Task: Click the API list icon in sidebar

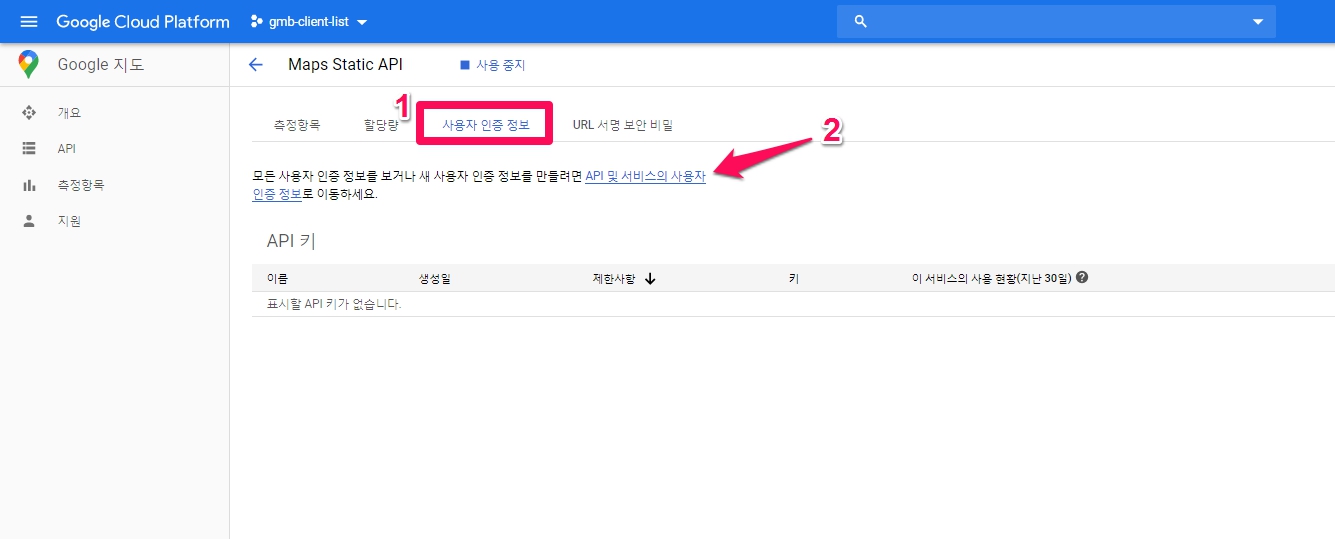Action: point(29,149)
